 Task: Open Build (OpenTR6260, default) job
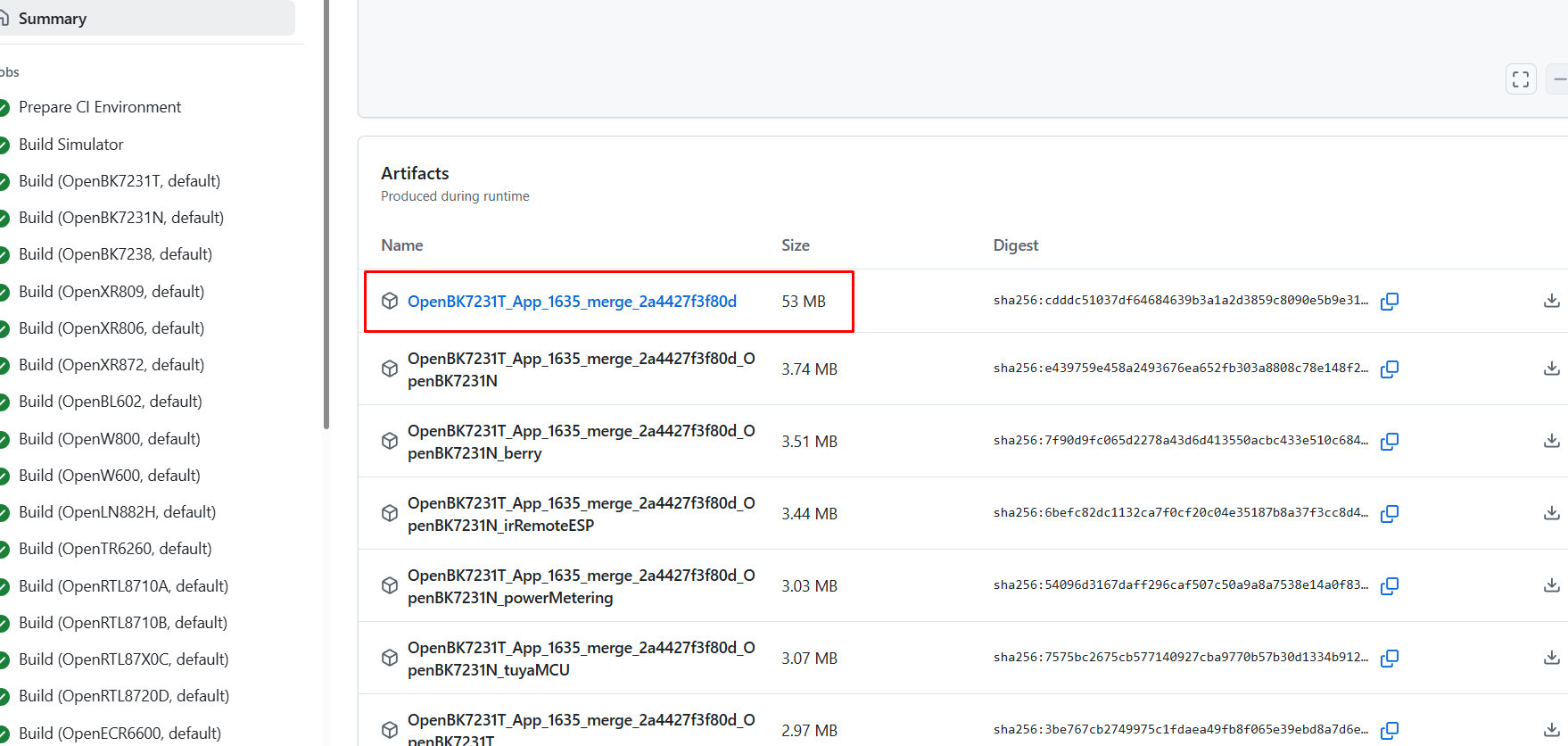115,549
